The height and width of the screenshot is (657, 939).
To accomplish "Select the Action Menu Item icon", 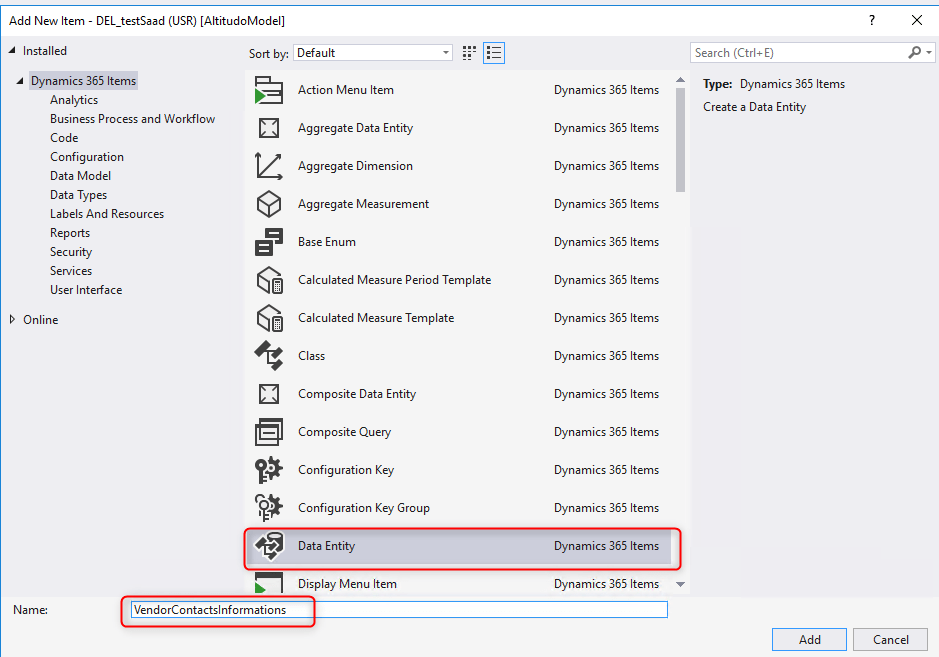I will (269, 90).
